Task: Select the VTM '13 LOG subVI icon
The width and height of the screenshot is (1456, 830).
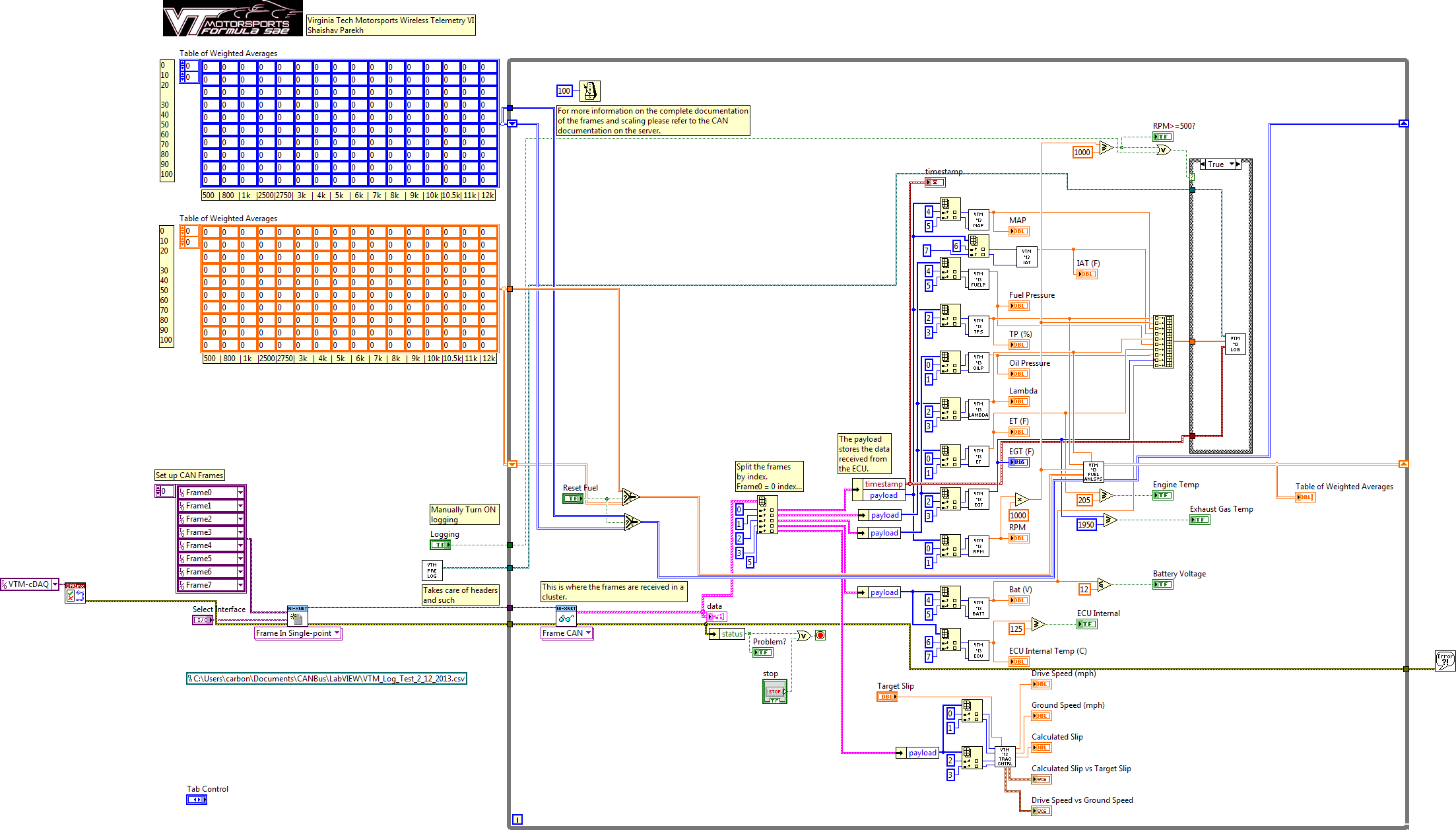Action: coord(1234,344)
